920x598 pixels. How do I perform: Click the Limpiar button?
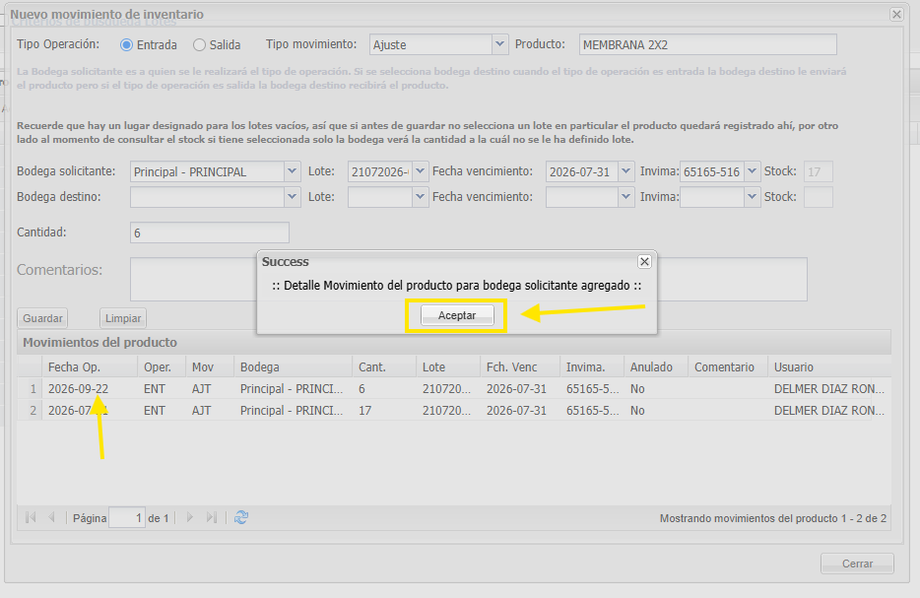[123, 318]
